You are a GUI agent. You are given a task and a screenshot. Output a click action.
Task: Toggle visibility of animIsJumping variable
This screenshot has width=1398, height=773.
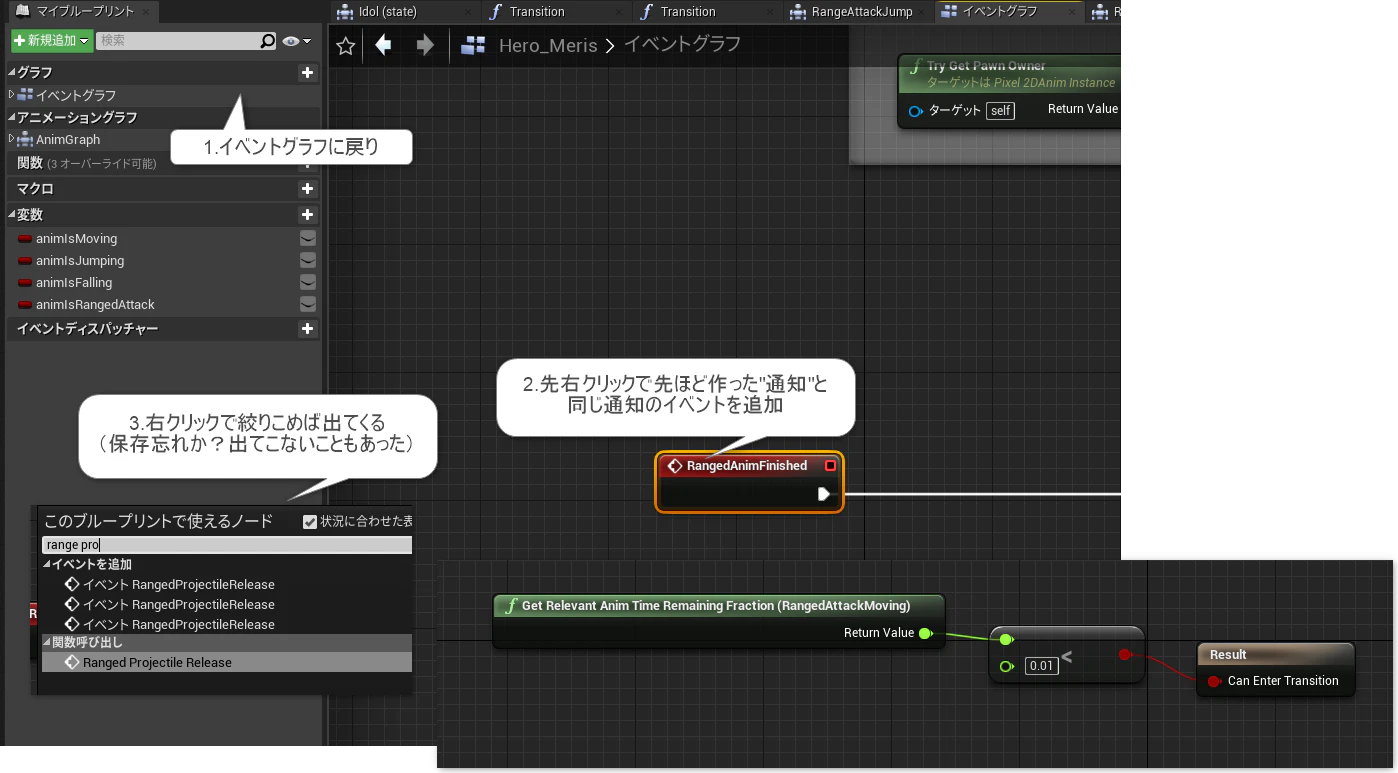(x=309, y=261)
